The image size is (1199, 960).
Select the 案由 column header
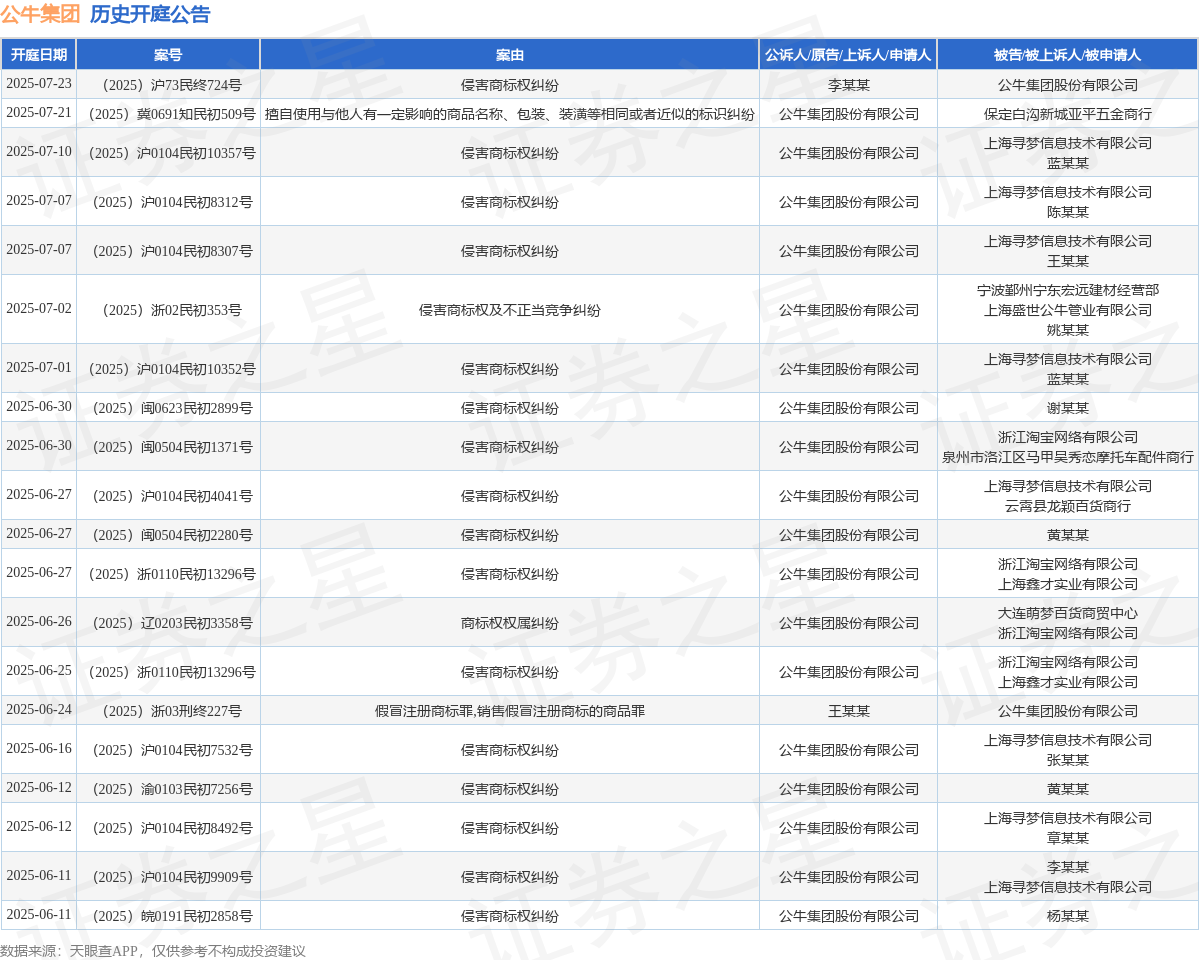click(x=509, y=55)
